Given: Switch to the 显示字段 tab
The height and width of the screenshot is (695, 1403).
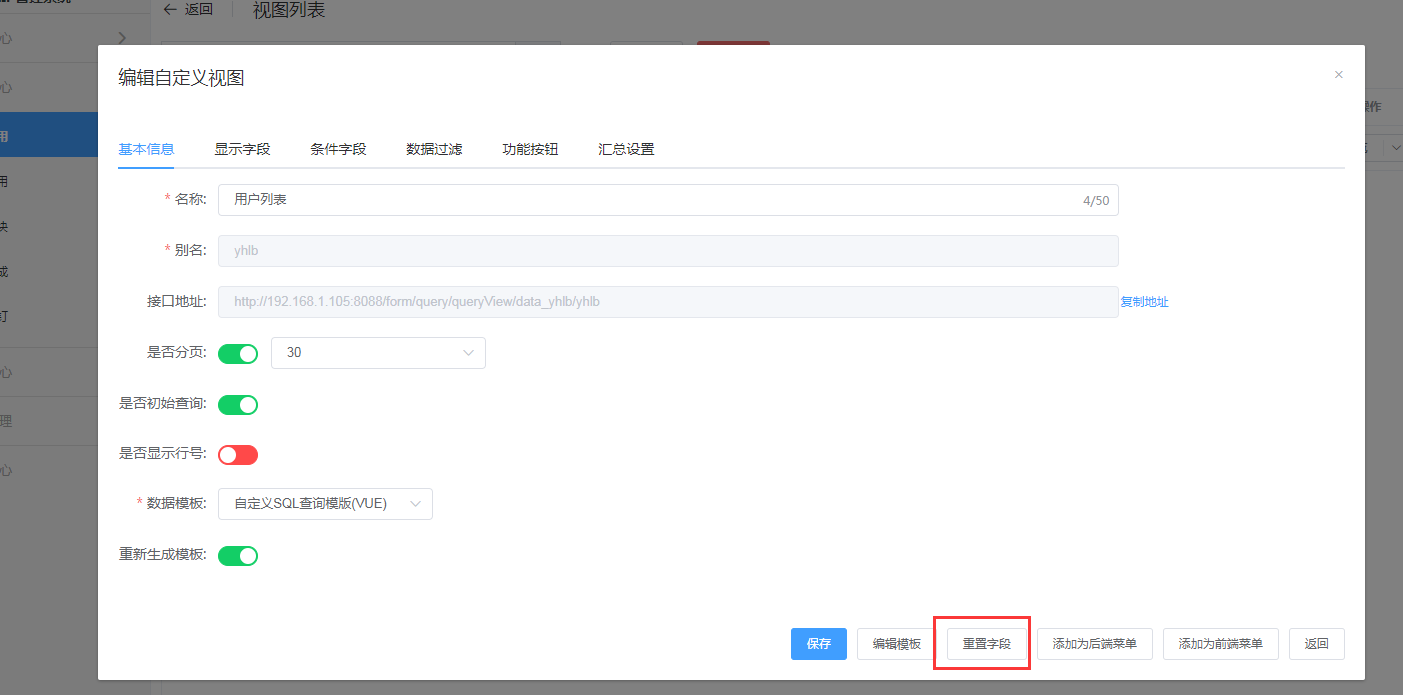Looking at the screenshot, I should [x=242, y=149].
